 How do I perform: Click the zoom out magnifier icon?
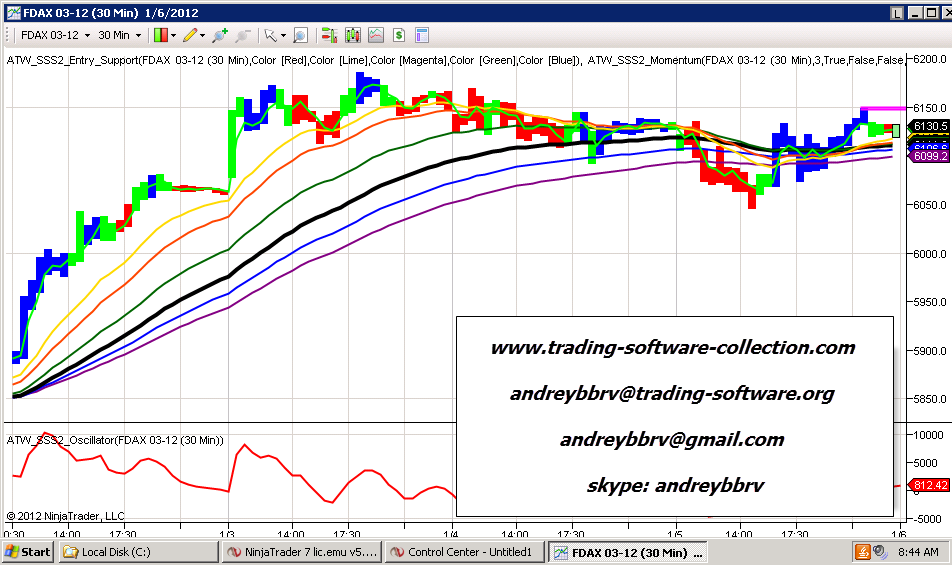pos(242,35)
